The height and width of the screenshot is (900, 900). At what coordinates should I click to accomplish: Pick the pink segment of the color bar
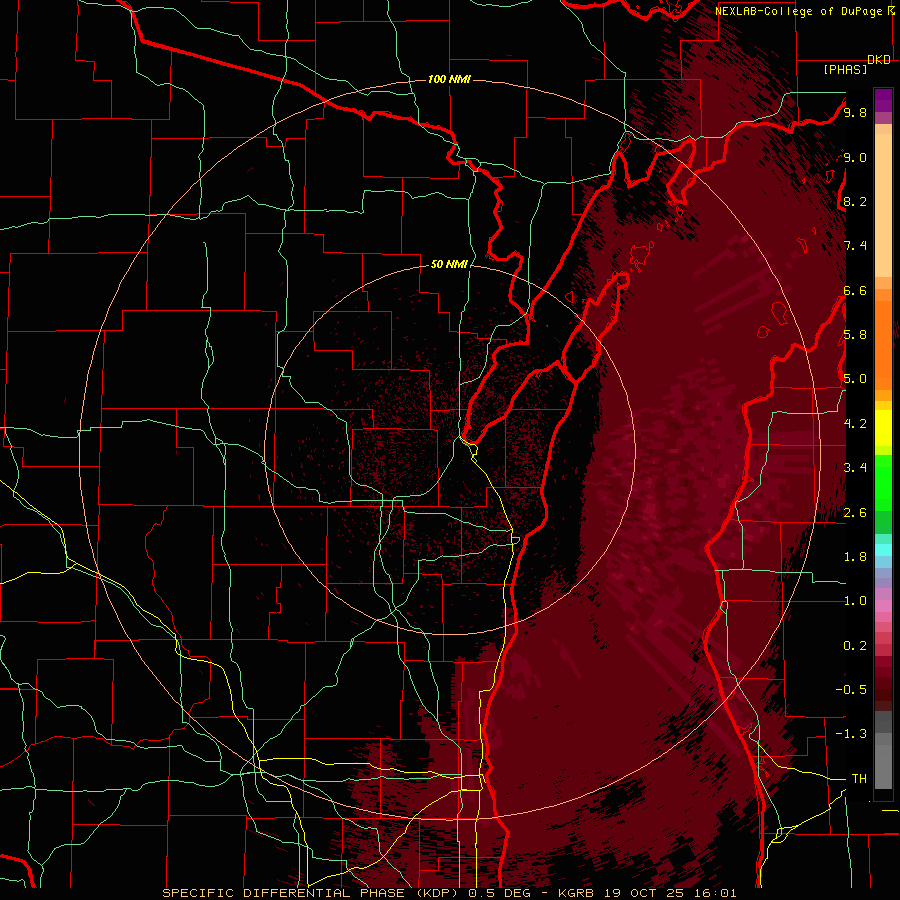883,605
